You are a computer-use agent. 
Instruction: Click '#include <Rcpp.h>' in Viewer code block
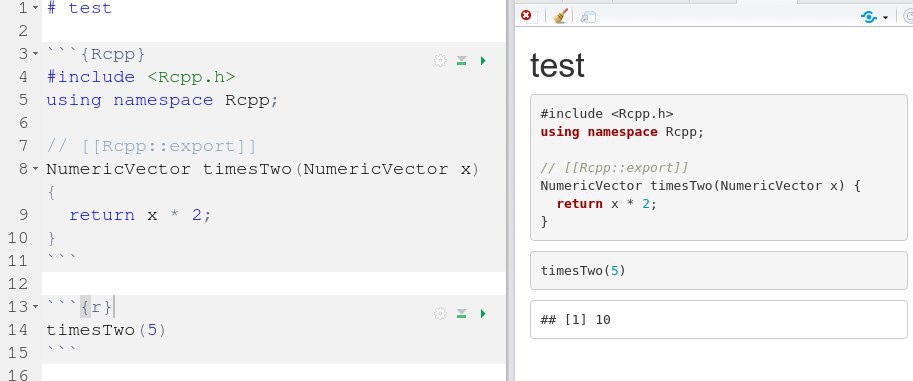[607, 114]
